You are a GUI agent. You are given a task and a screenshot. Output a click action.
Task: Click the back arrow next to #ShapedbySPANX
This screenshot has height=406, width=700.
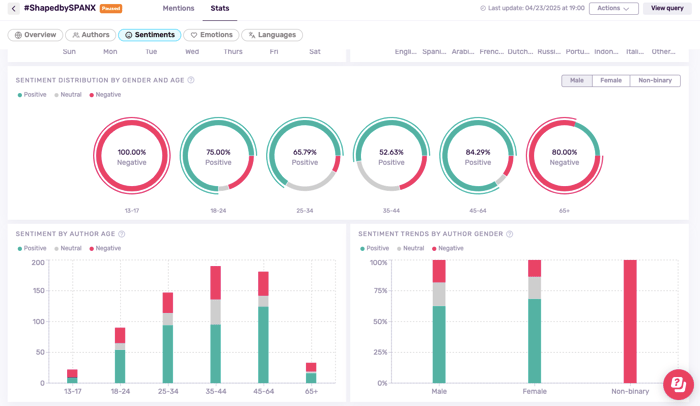tap(14, 9)
